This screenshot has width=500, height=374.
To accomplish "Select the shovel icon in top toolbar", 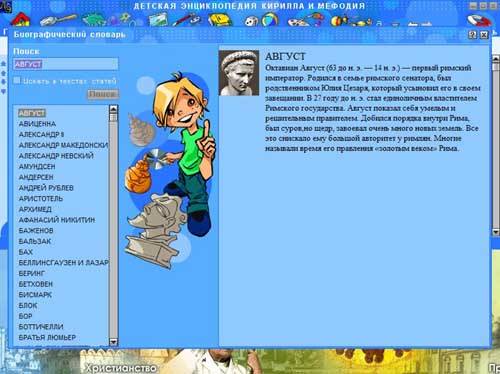I will click(58, 20).
